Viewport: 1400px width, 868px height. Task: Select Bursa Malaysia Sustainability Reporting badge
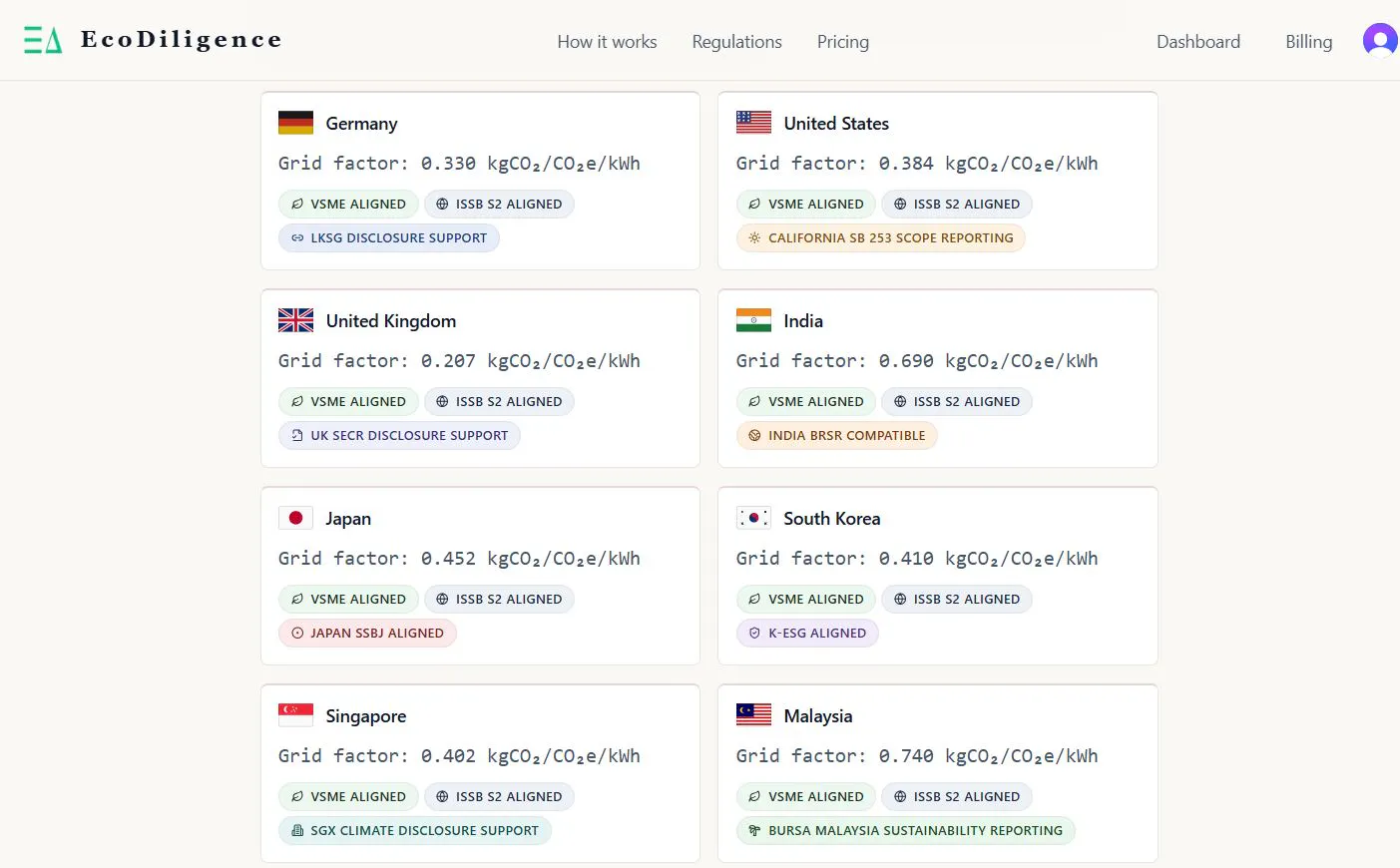(906, 831)
